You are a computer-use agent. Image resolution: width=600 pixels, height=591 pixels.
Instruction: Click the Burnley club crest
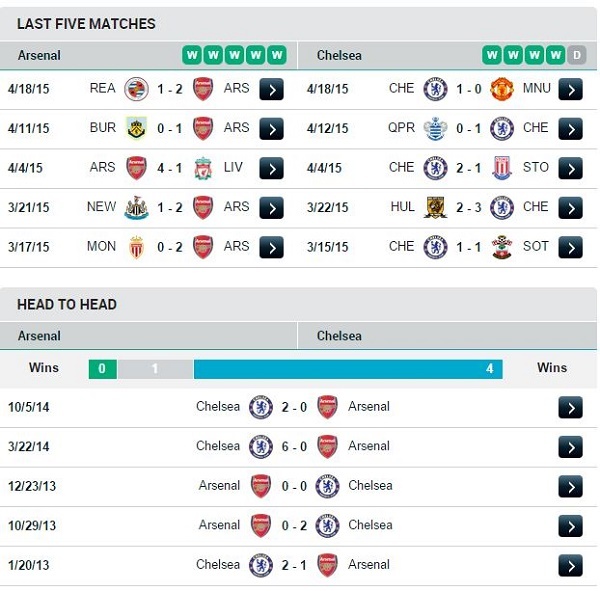136,129
